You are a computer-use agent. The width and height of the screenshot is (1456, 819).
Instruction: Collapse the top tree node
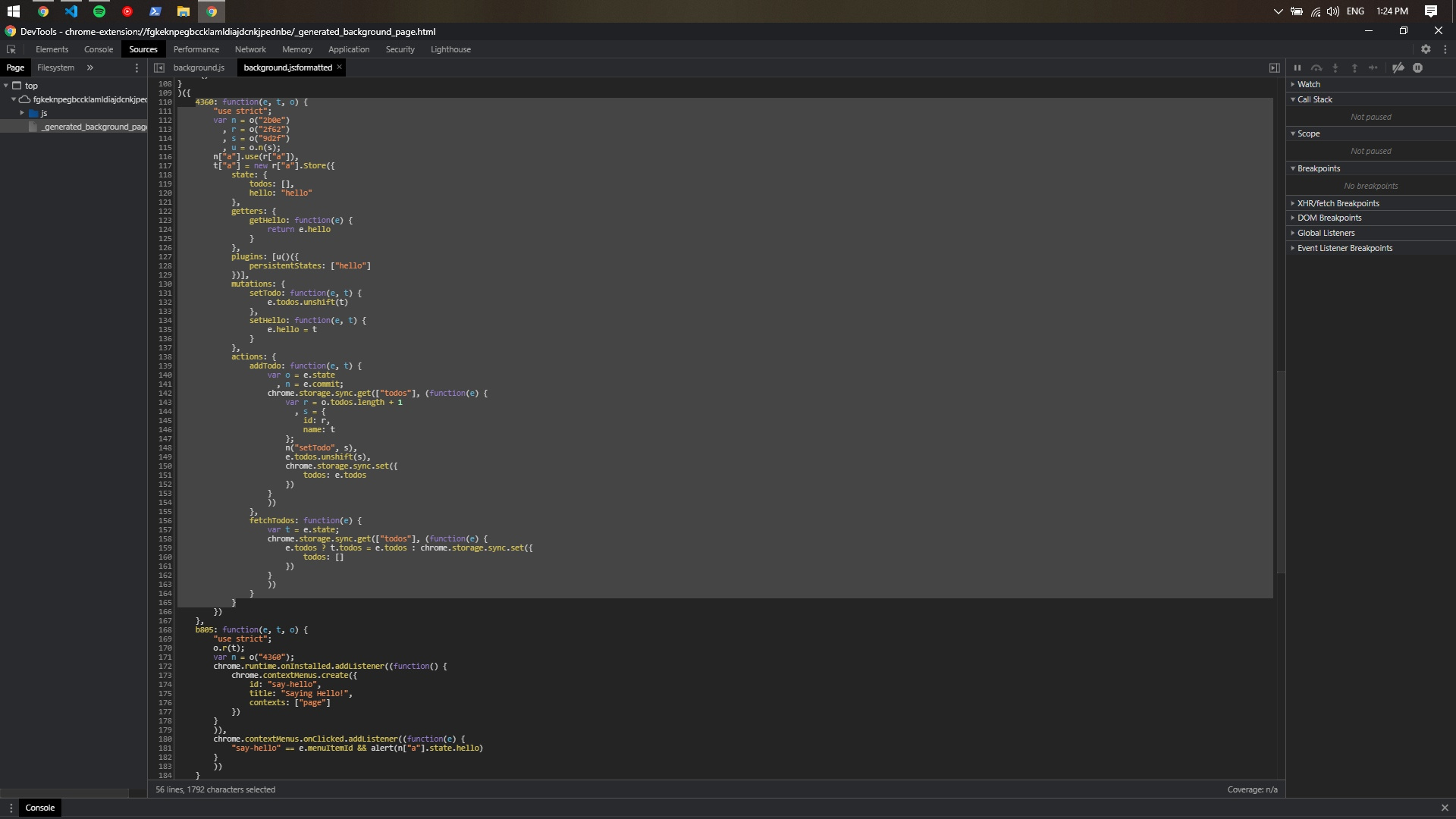click(x=6, y=86)
